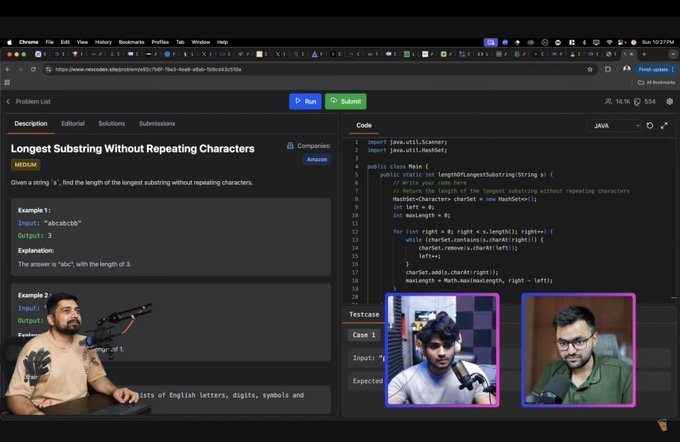
Task: Open settings gear icon
Action: (670, 101)
